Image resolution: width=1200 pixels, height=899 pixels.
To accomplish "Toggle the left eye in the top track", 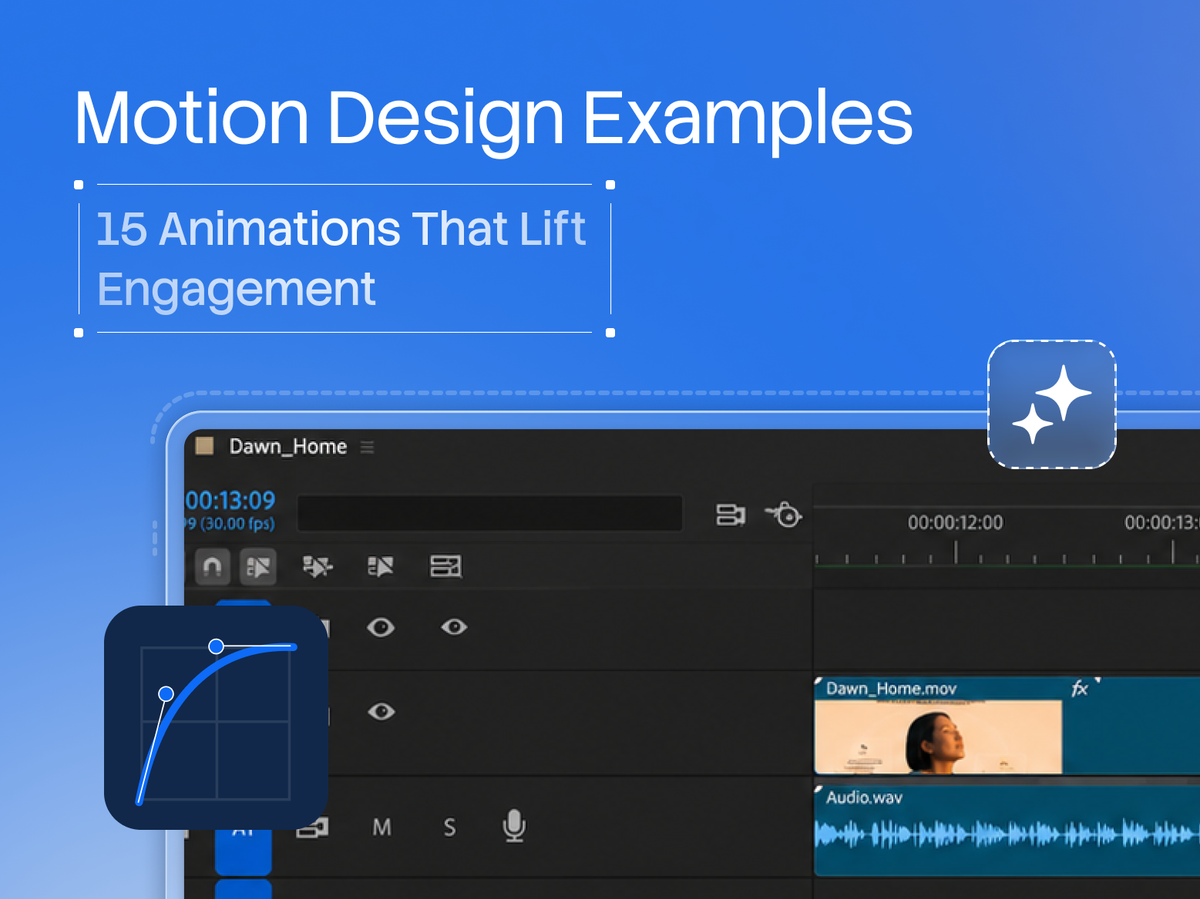I will point(380,628).
